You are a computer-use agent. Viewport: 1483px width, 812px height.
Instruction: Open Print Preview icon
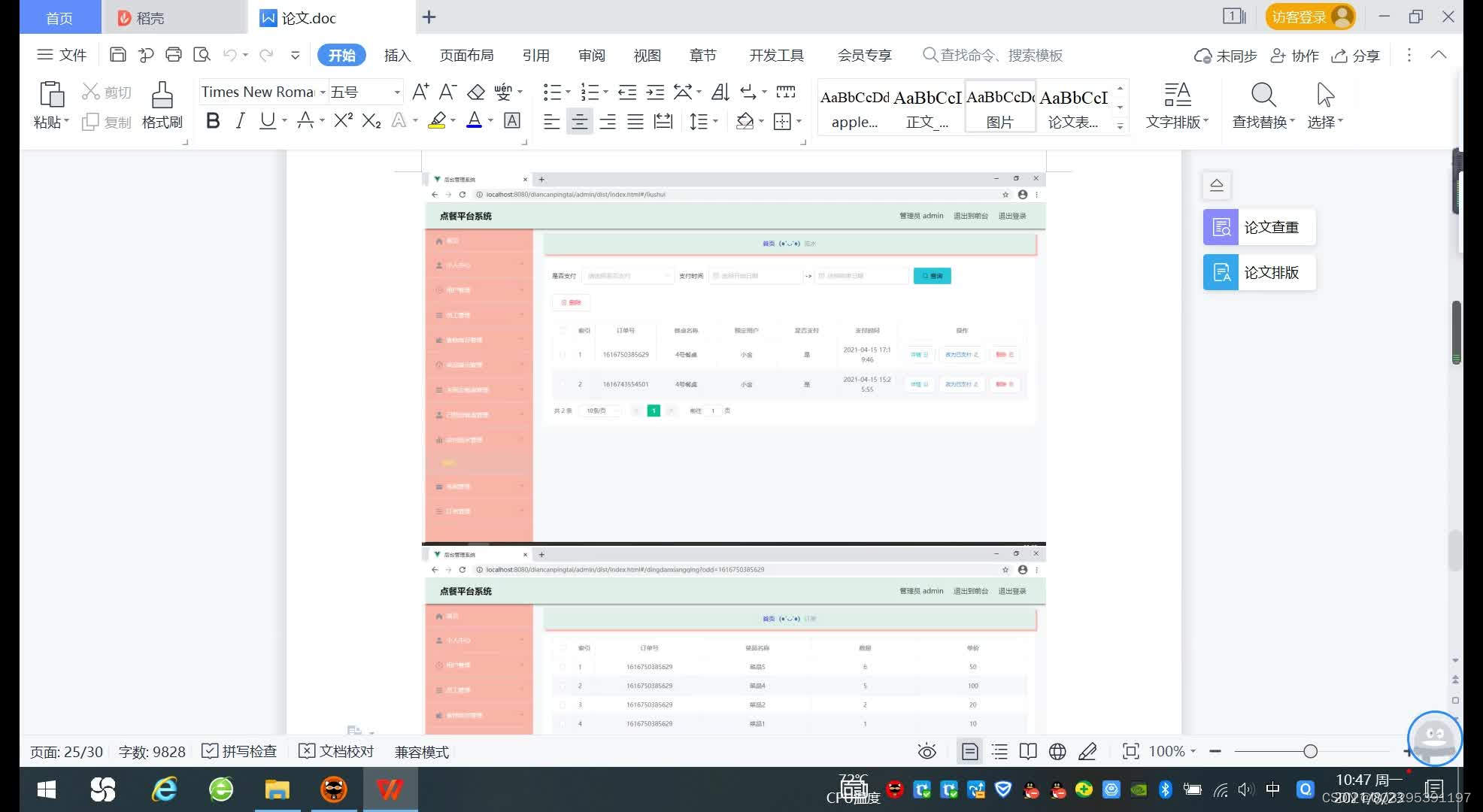point(202,55)
